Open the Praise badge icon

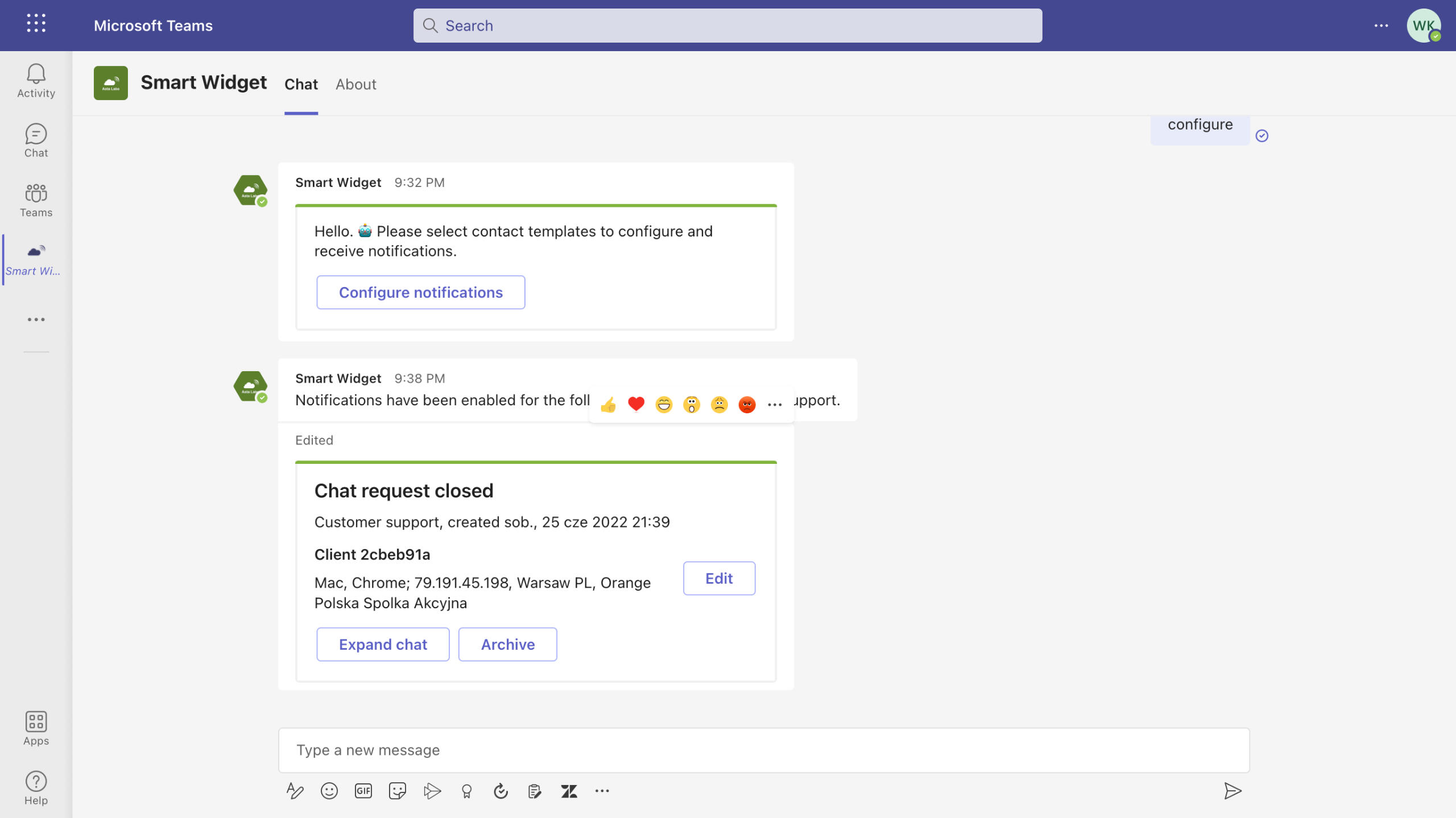pos(466,791)
